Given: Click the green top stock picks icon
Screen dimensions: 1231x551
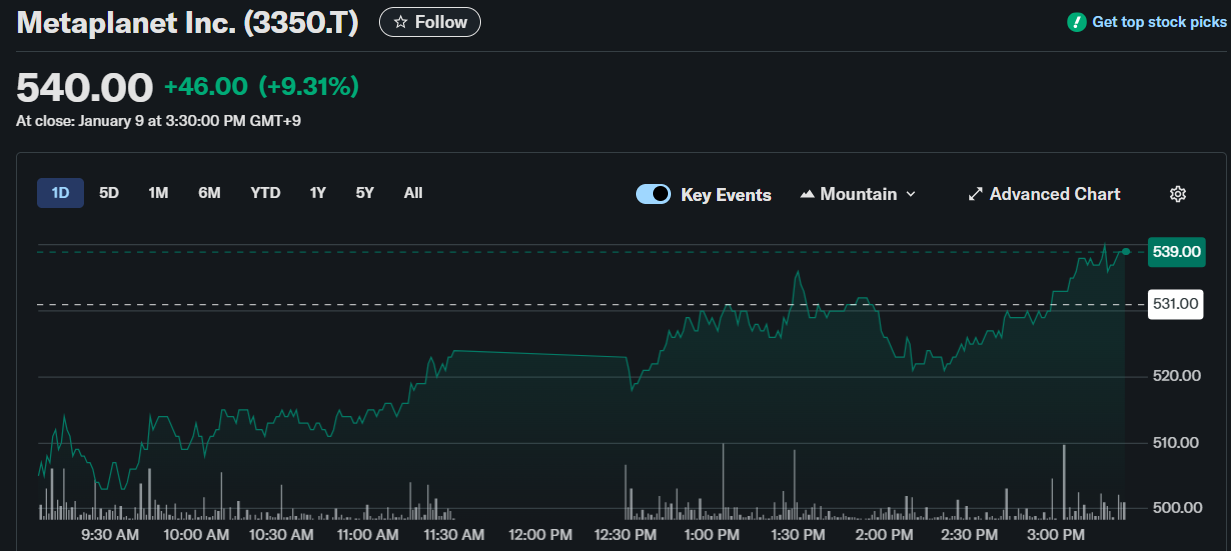Looking at the screenshot, I should 1077,22.
